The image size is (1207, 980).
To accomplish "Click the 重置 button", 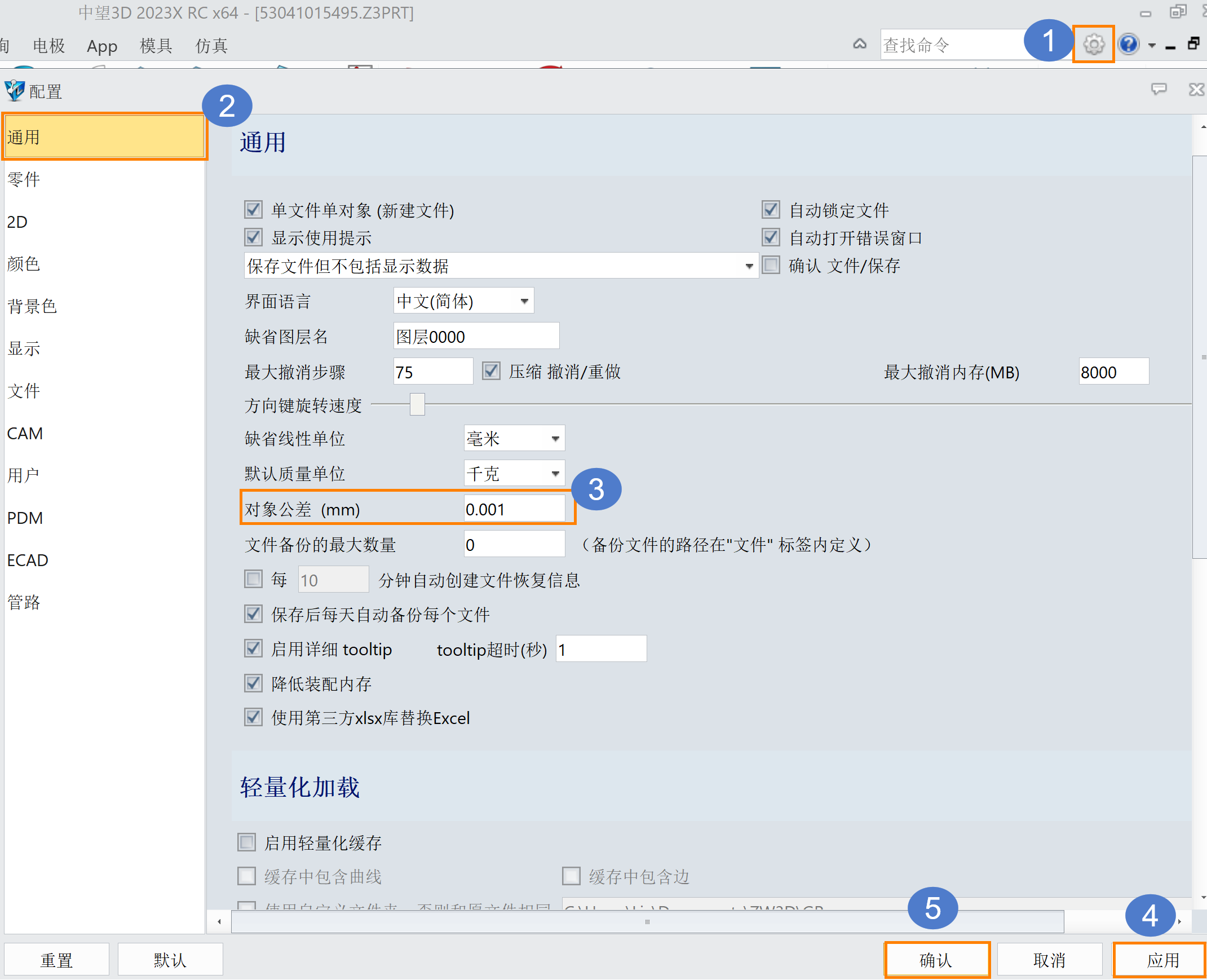I will 56,960.
